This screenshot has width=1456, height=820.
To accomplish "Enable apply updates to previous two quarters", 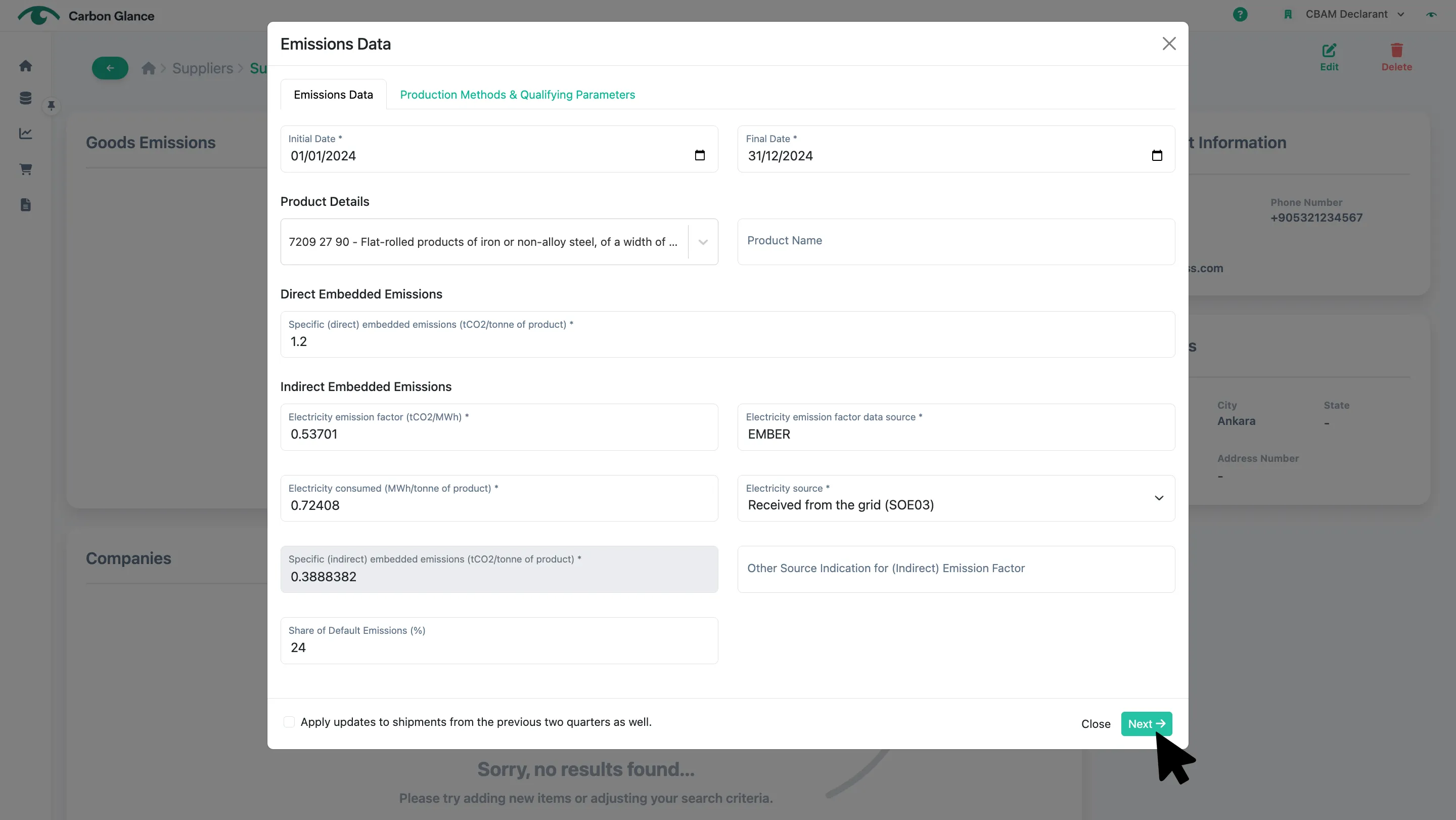I will [289, 721].
